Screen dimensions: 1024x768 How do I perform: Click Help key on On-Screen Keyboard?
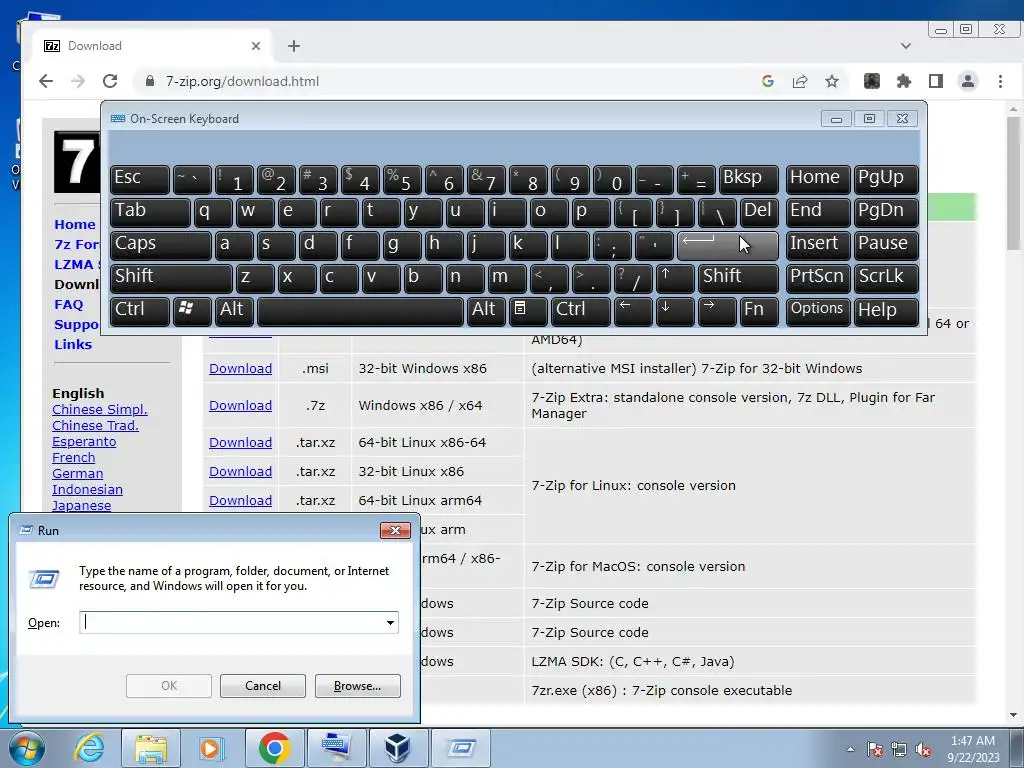(x=886, y=310)
